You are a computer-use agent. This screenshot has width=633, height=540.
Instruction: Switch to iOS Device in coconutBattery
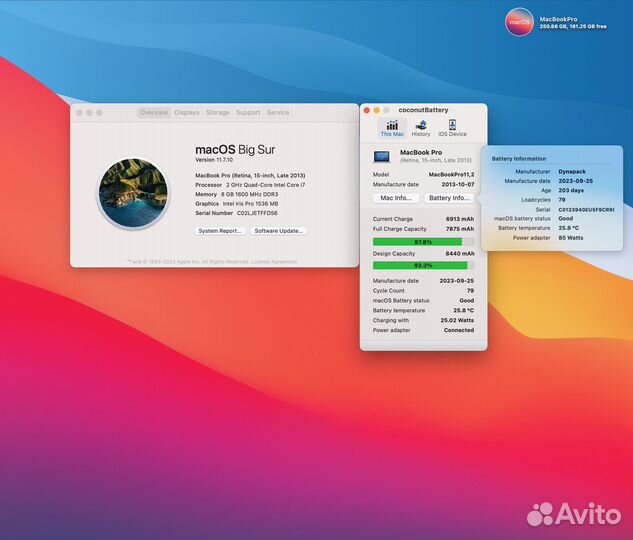(452, 128)
